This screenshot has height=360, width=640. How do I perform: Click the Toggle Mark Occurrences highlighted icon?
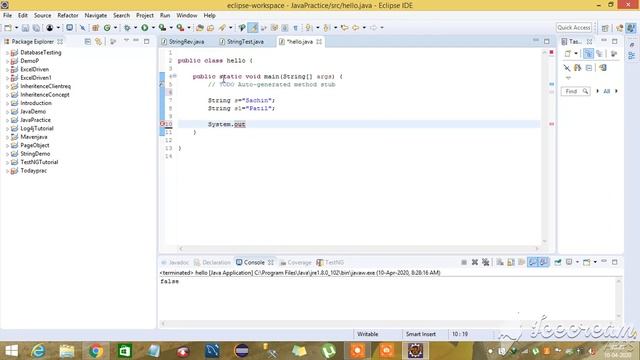[x=253, y=28]
